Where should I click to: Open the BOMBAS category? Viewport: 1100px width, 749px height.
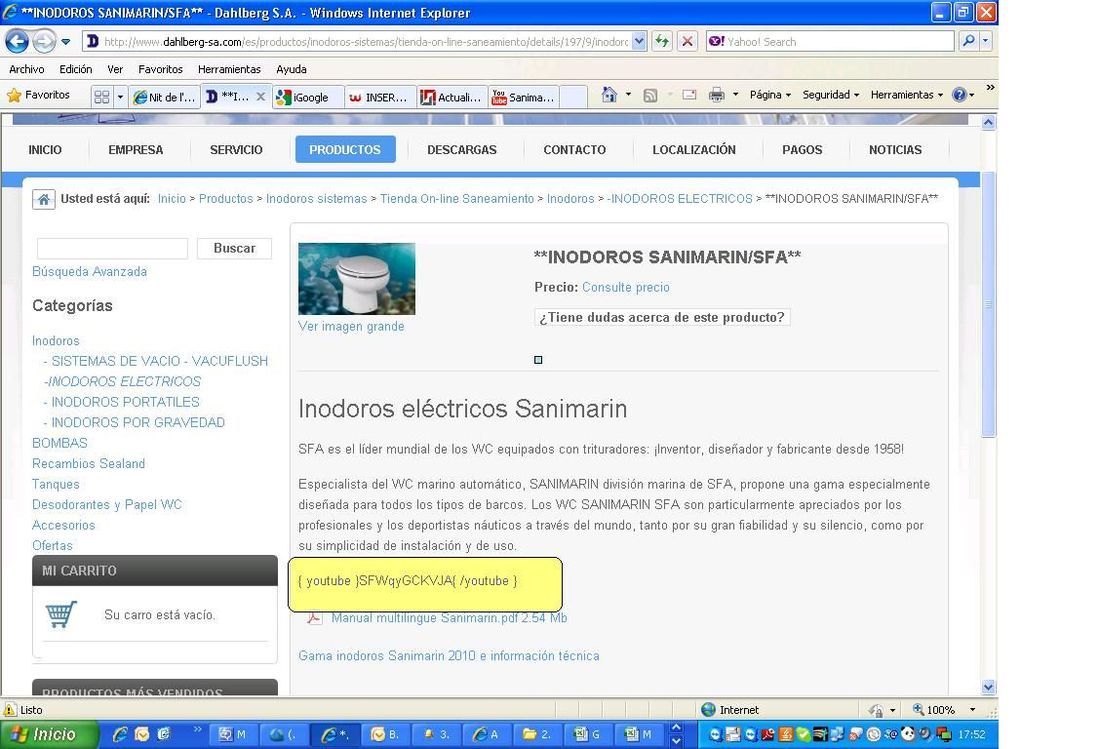[60, 443]
